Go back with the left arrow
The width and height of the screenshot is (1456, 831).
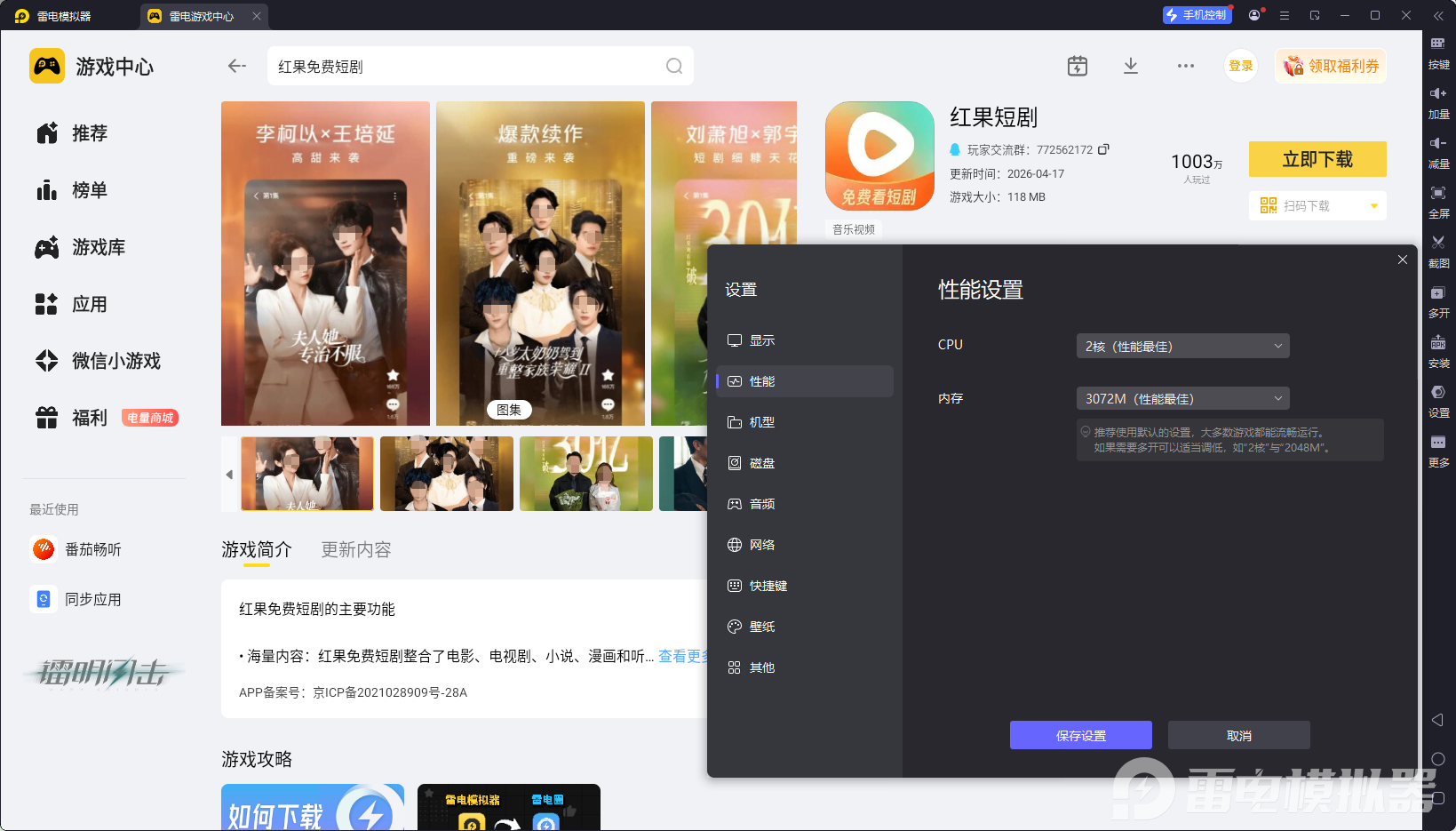(x=236, y=66)
